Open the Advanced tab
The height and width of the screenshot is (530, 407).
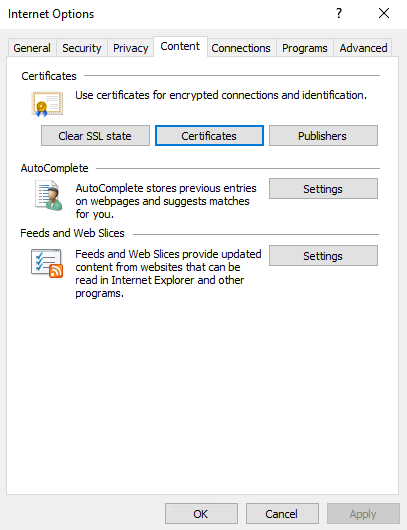363,48
